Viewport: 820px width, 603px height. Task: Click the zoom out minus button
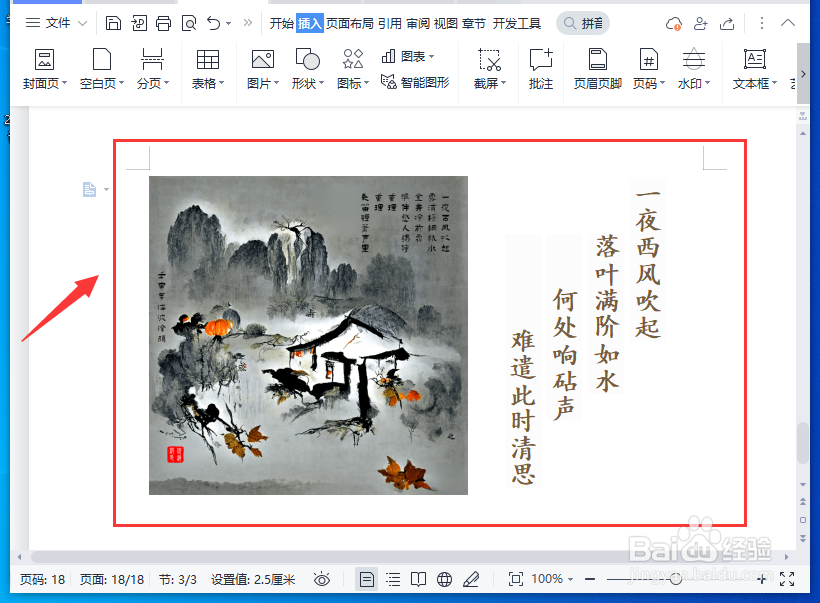pyautogui.click(x=590, y=579)
